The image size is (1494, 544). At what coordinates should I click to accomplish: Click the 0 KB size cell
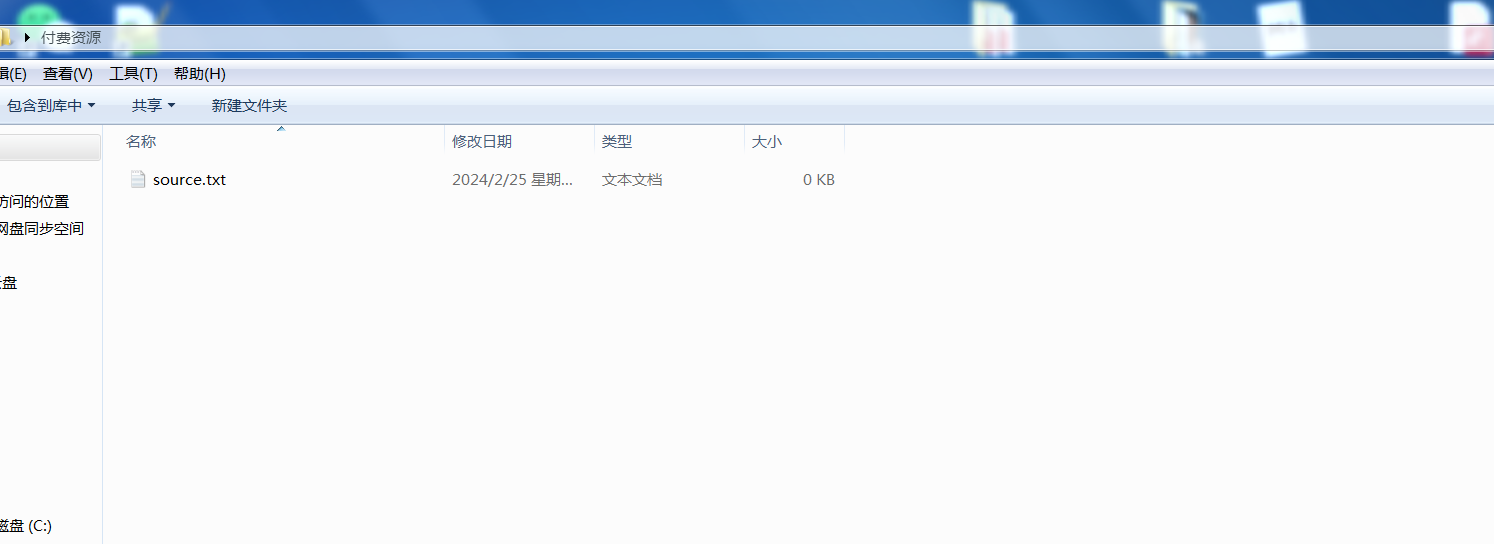[819, 180]
